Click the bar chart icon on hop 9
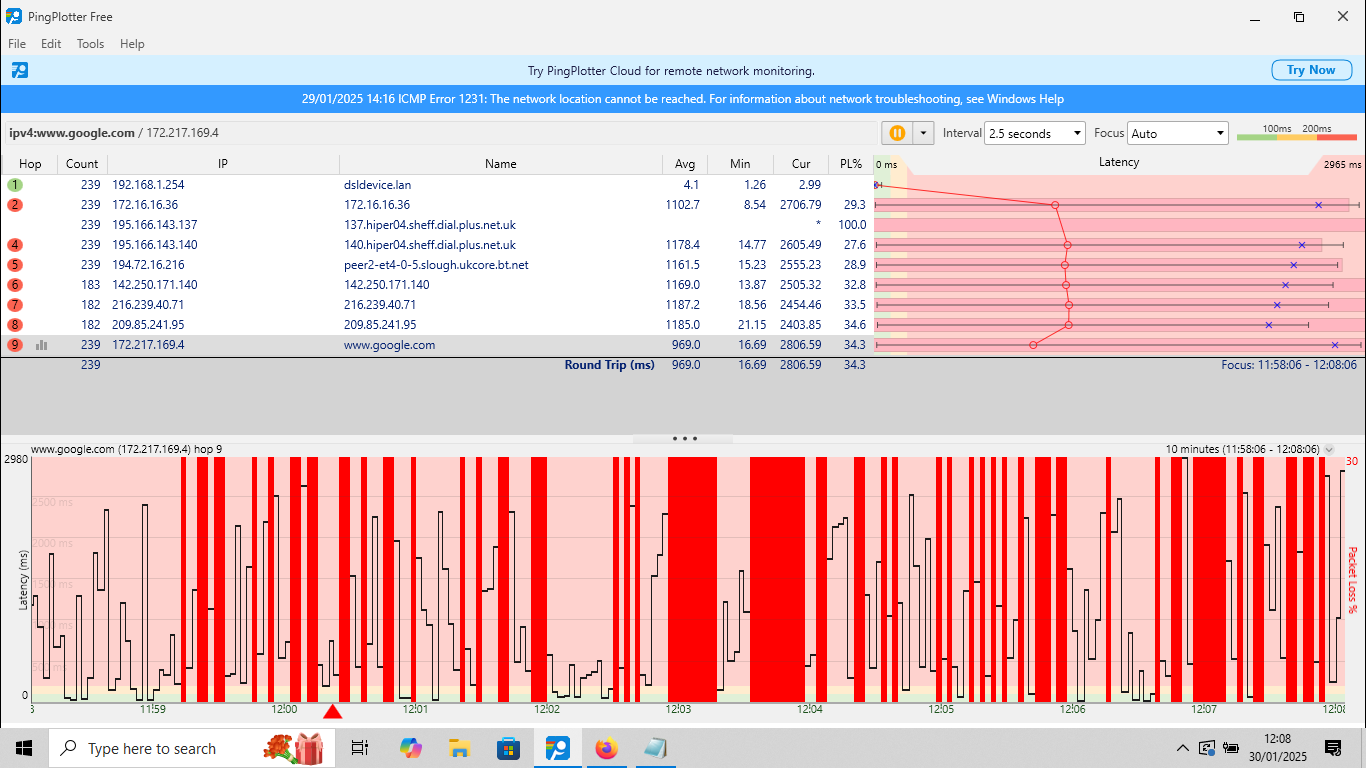 [41, 344]
